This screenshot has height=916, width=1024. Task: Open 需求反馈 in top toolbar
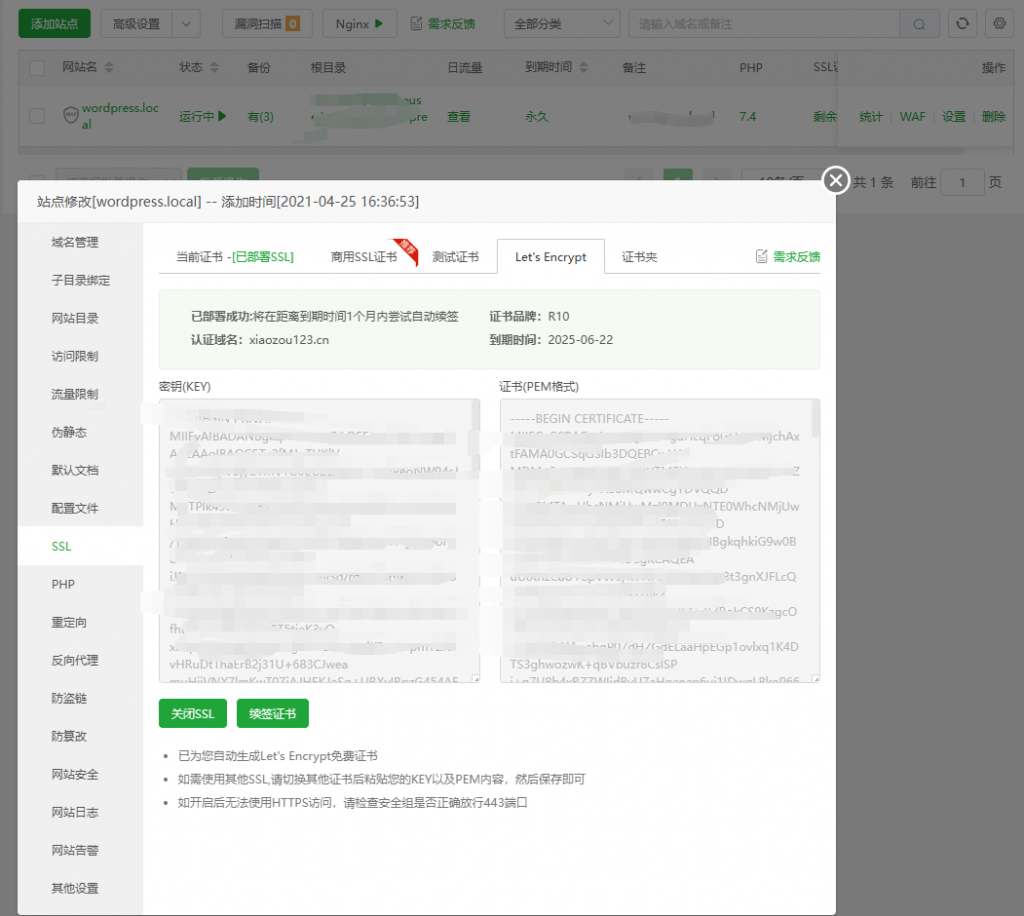click(x=443, y=24)
